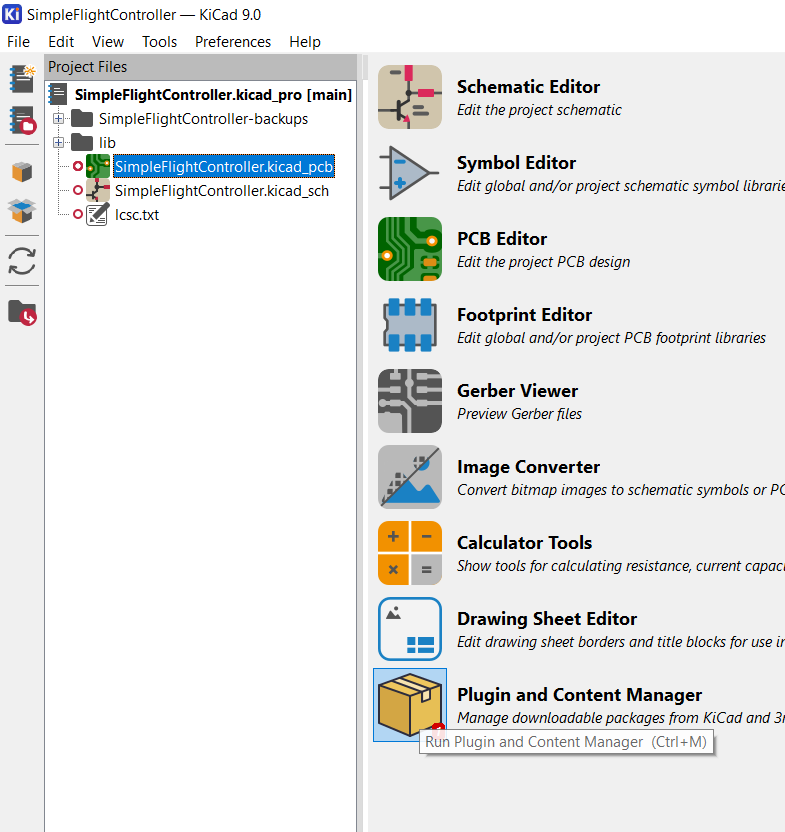The width and height of the screenshot is (785, 832).
Task: Click the kicad_sch file icon in tree
Action: pos(98,190)
